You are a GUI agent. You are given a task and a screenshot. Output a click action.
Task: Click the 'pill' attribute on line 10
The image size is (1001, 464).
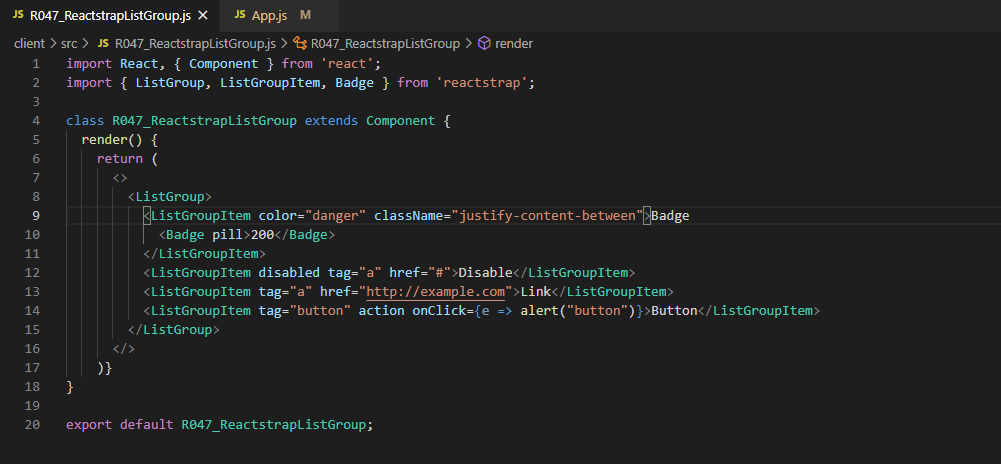click(227, 235)
